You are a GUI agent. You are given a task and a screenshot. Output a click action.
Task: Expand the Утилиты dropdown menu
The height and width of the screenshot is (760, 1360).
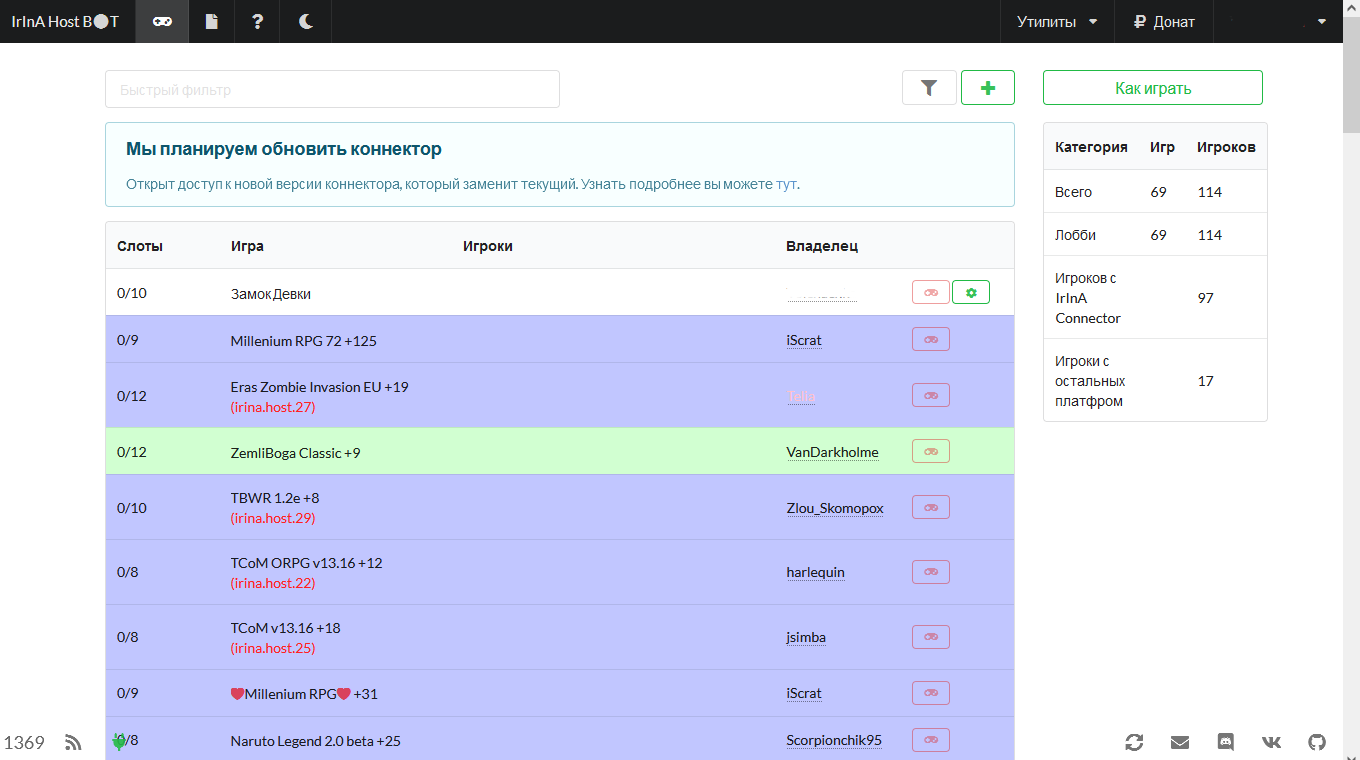1057,21
